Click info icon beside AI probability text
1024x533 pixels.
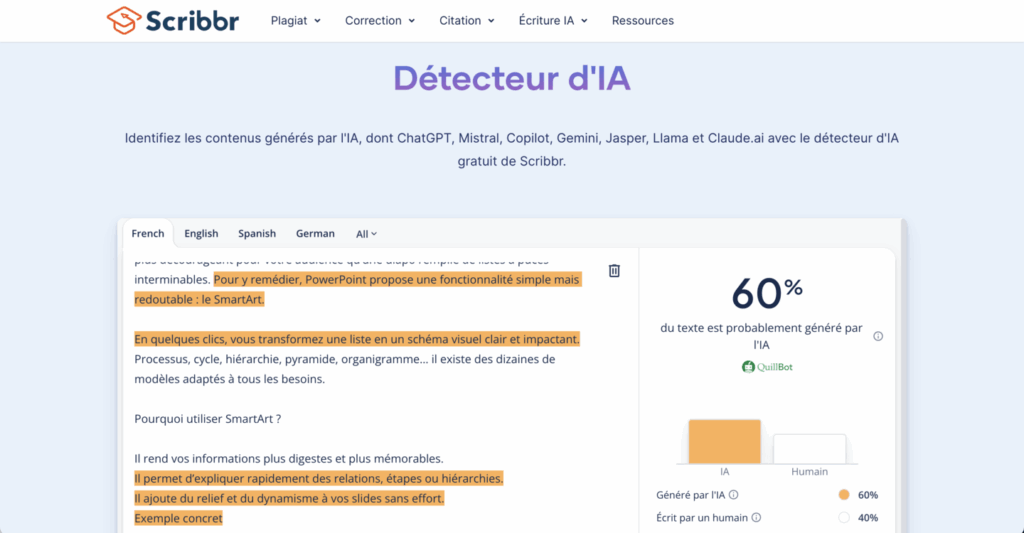[878, 336]
